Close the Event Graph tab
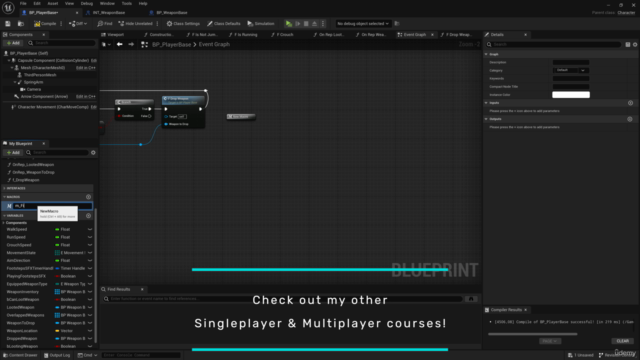 (432, 35)
